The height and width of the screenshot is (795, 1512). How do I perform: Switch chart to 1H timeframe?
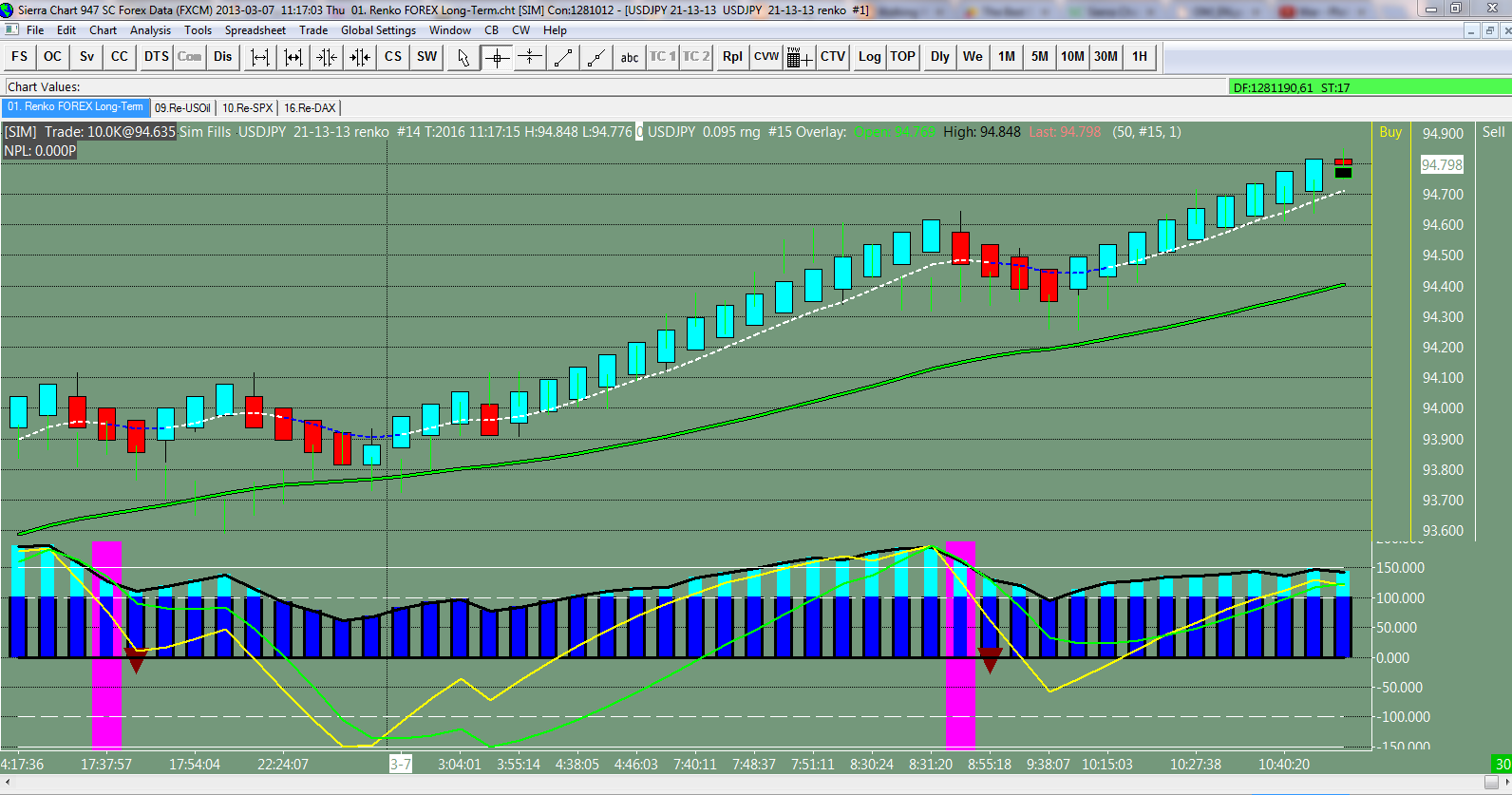(1140, 57)
